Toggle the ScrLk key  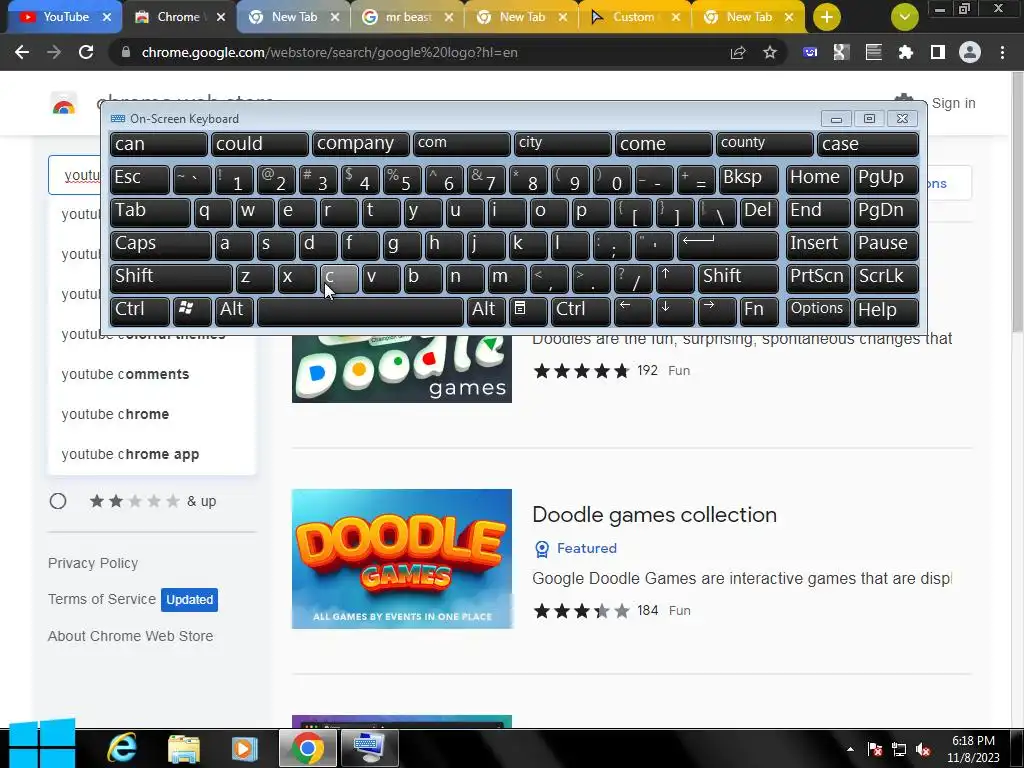pos(886,278)
